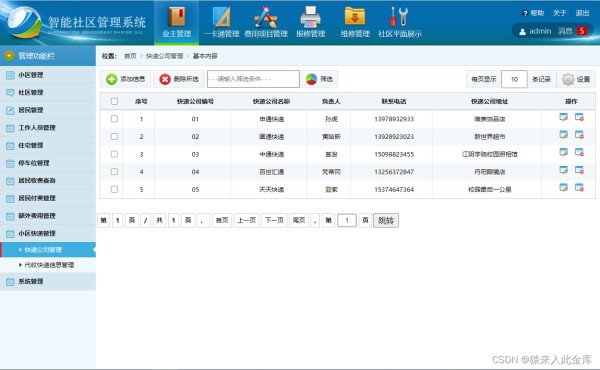The width and height of the screenshot is (600, 370).
Task: Open the 一卡通管理 top navigation tab
Action: tap(221, 23)
